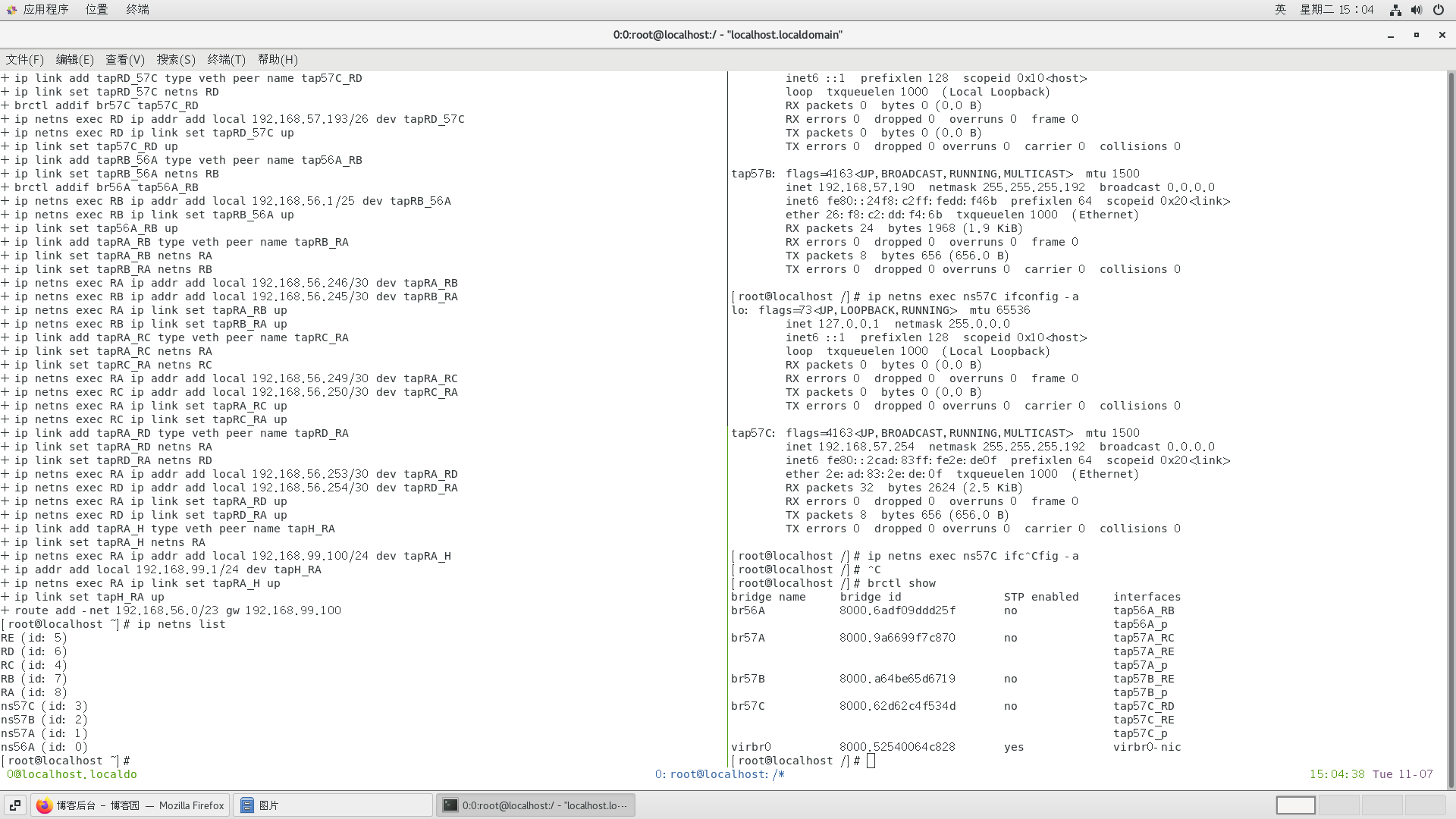This screenshot has width=1456, height=819.
Task: Click the RE (id: 5) namespace line
Action: click(x=34, y=638)
